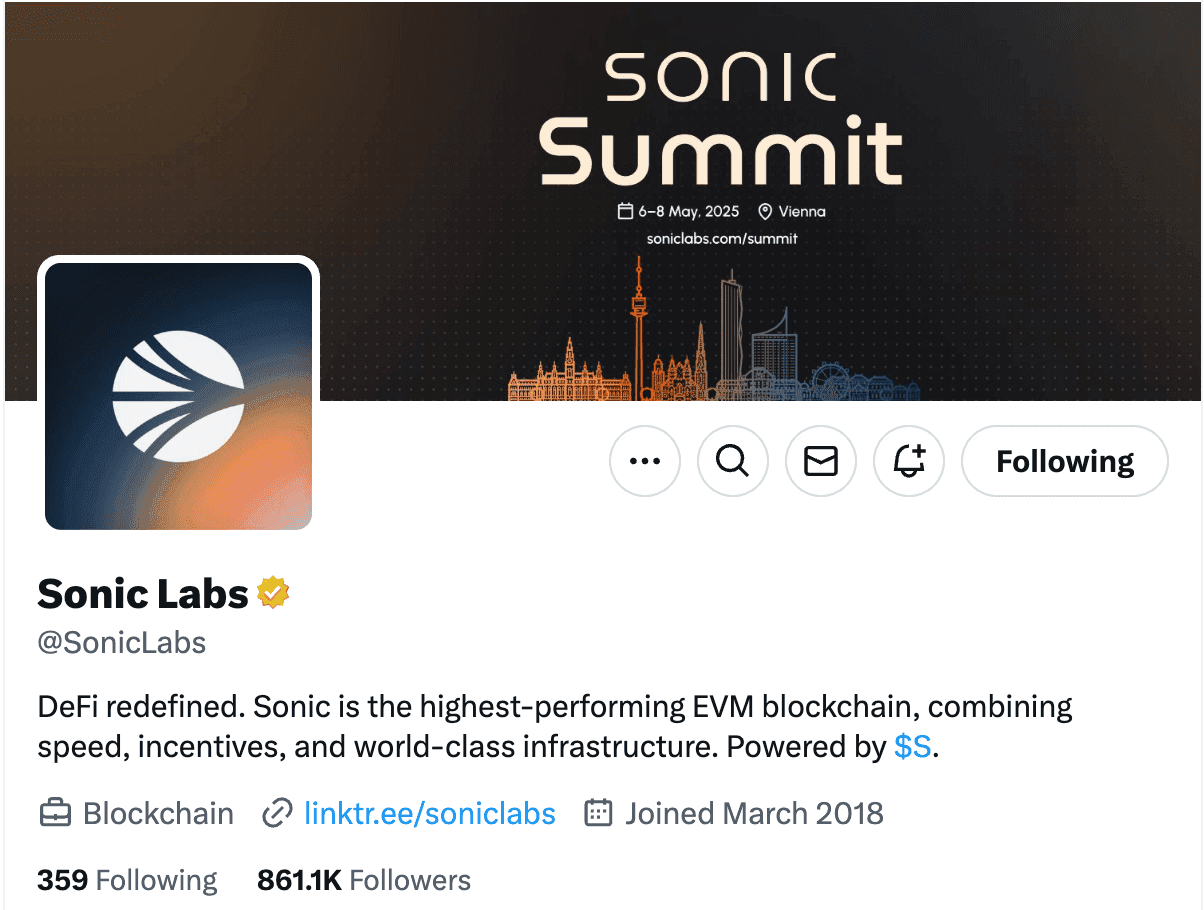Open the more options ellipsis menu
This screenshot has width=1204, height=910.
(x=645, y=461)
